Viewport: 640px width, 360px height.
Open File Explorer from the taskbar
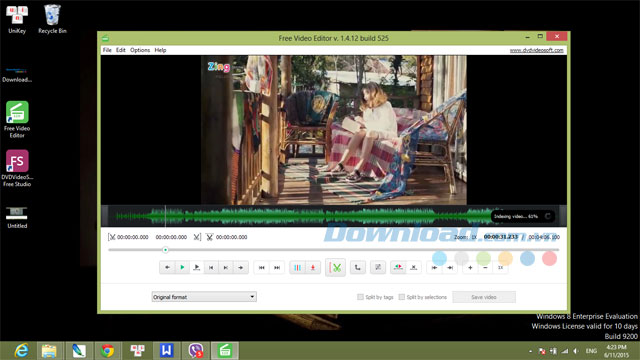click(x=49, y=351)
